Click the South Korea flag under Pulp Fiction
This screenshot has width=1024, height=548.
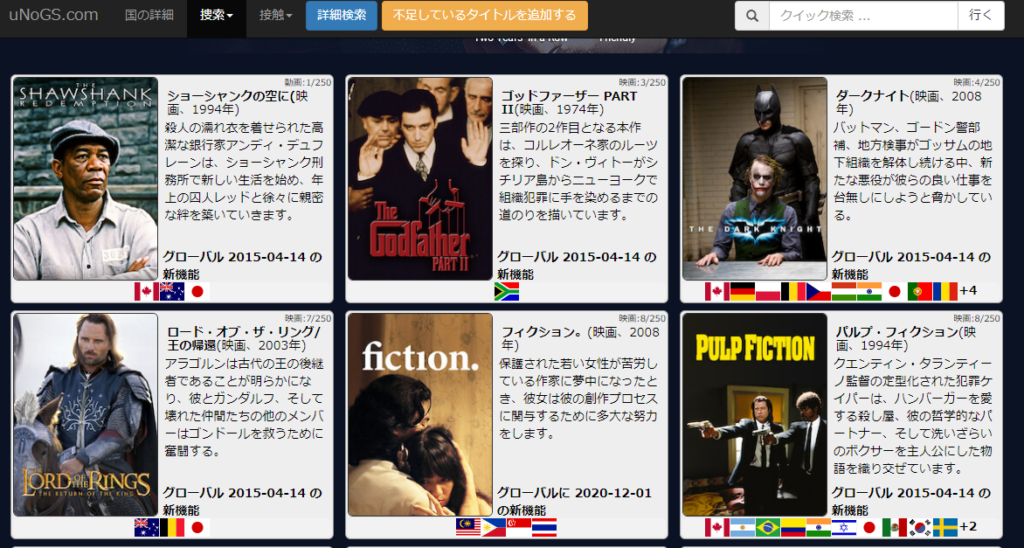(920, 527)
